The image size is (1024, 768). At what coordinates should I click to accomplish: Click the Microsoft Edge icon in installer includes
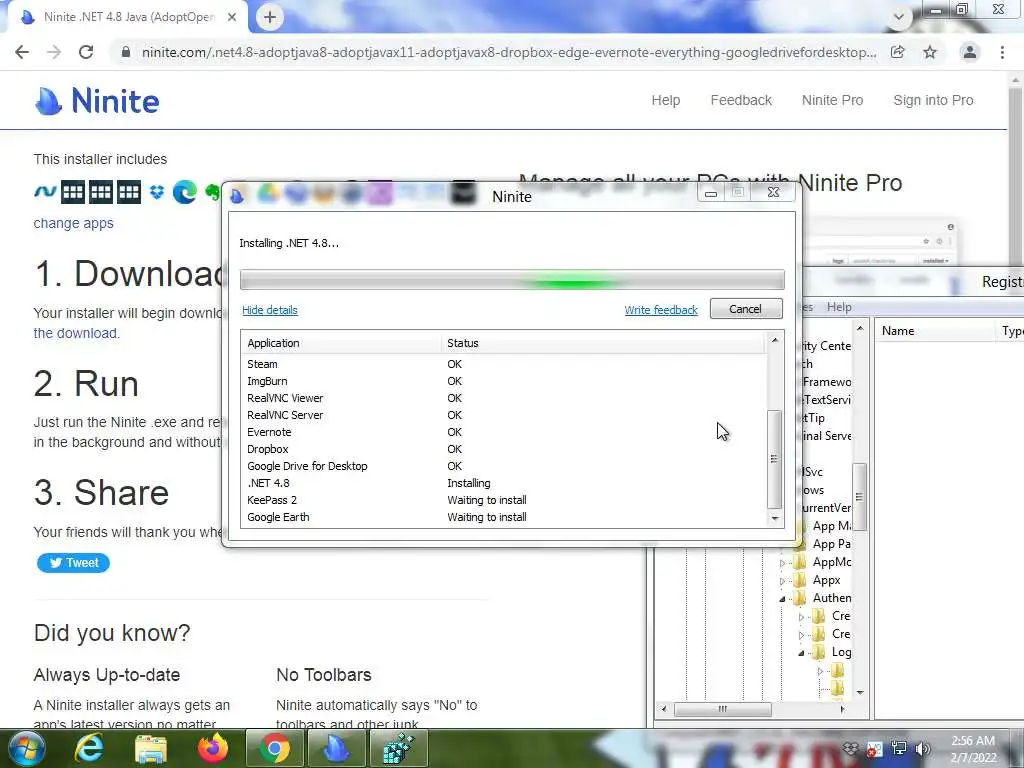(185, 192)
